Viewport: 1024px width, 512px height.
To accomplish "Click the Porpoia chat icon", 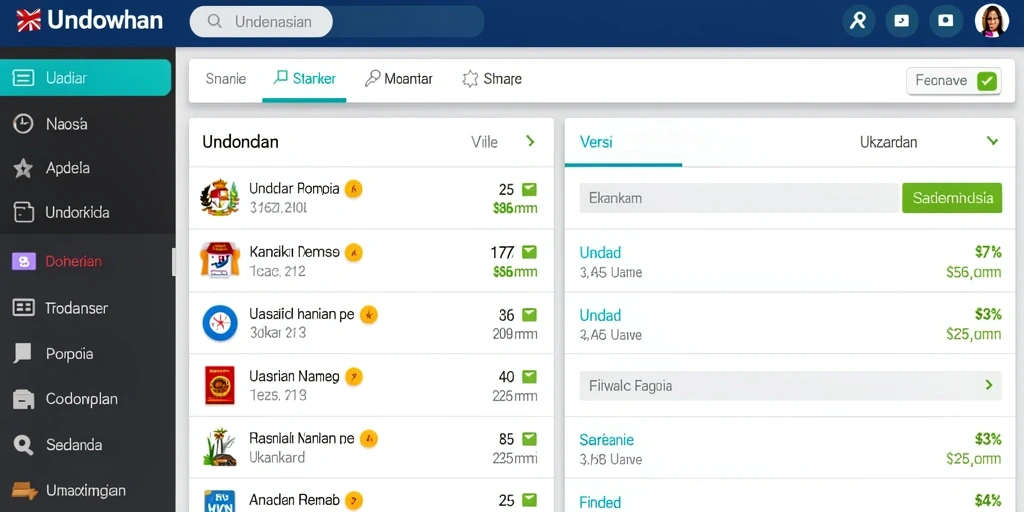I will [22, 354].
